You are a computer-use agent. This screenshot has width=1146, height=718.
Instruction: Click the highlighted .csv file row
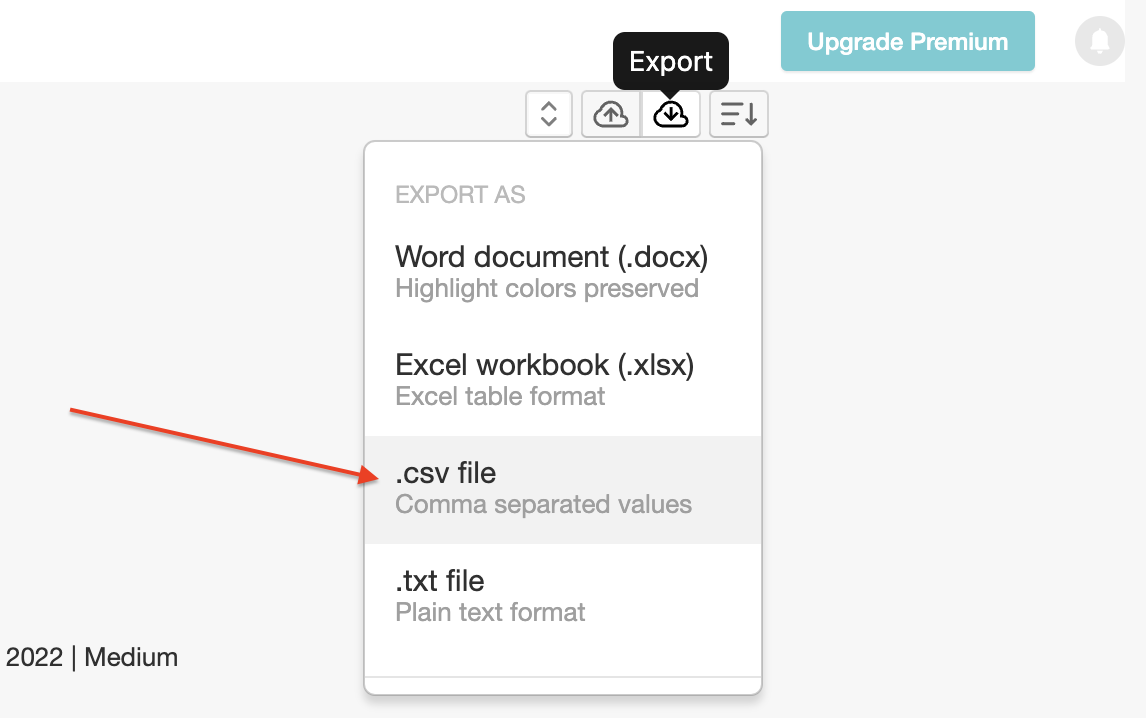coord(562,489)
